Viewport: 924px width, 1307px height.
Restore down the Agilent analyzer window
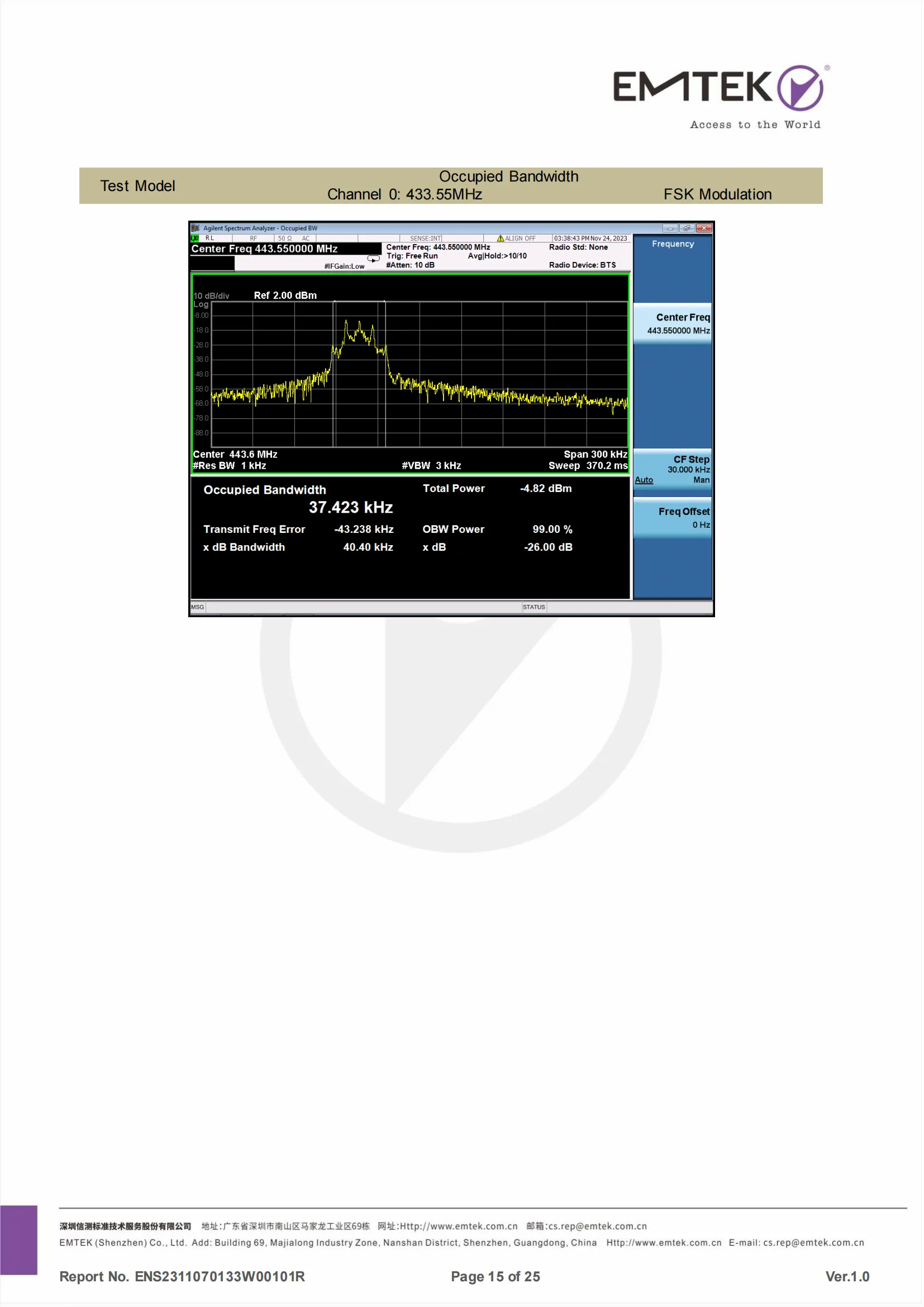pyautogui.click(x=687, y=228)
